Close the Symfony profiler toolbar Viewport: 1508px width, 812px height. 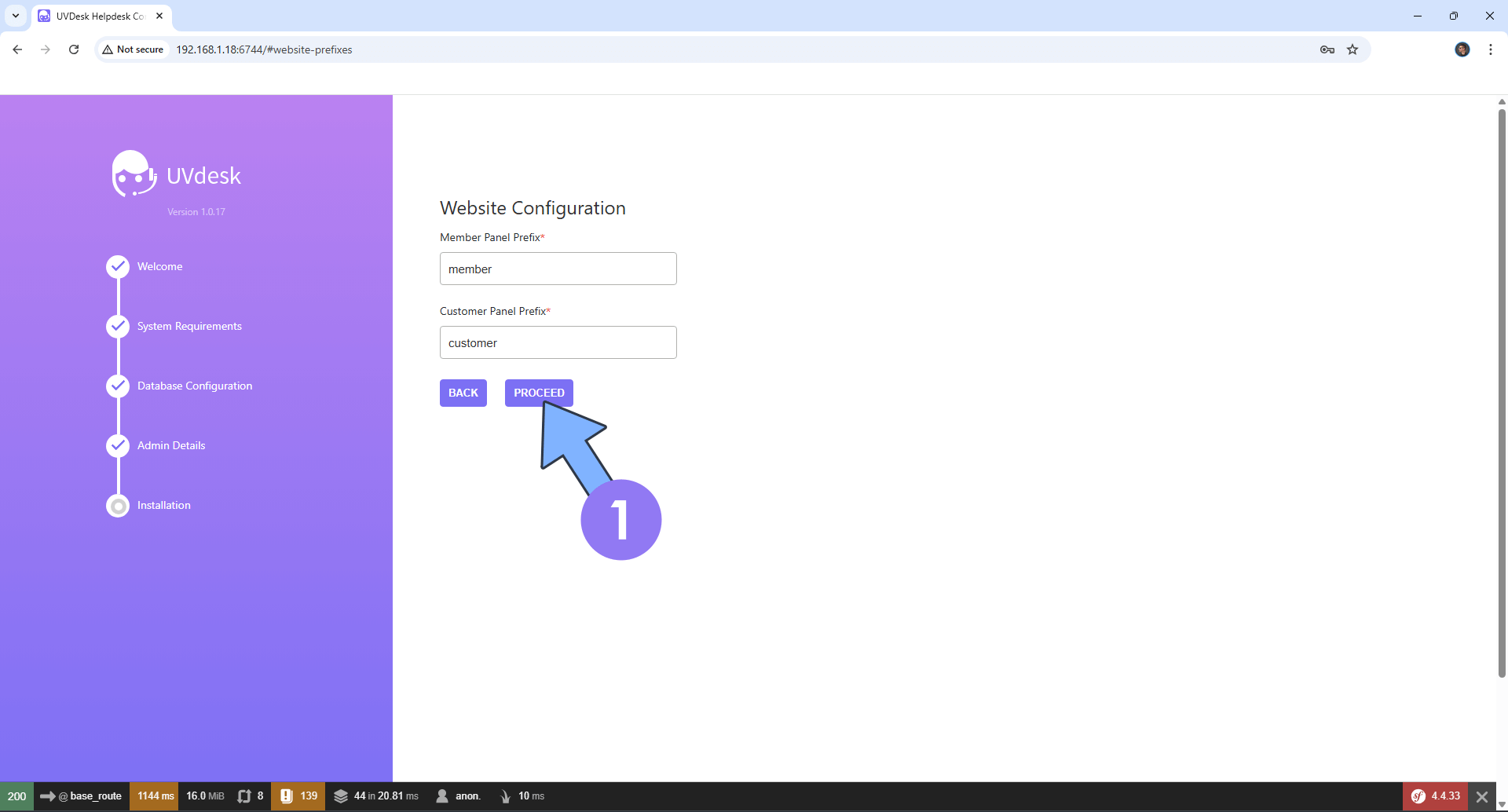(x=1482, y=796)
